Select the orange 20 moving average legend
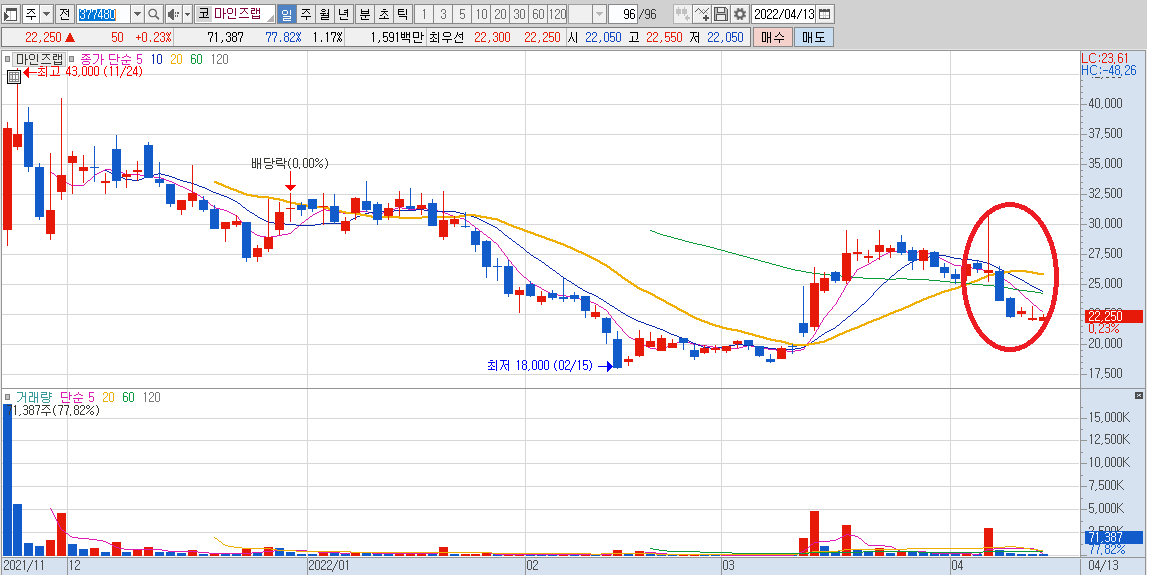The width and height of the screenshot is (1157, 580). click(176, 59)
